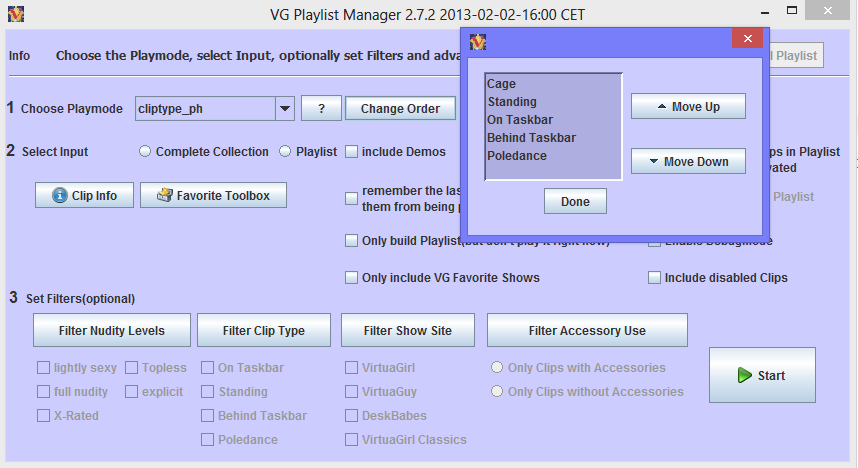Click Move Up in the order dialog
The width and height of the screenshot is (858, 468).
(x=688, y=107)
